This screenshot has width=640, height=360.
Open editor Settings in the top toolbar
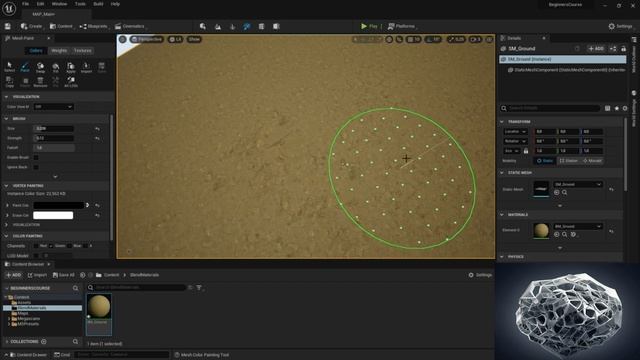tap(620, 26)
